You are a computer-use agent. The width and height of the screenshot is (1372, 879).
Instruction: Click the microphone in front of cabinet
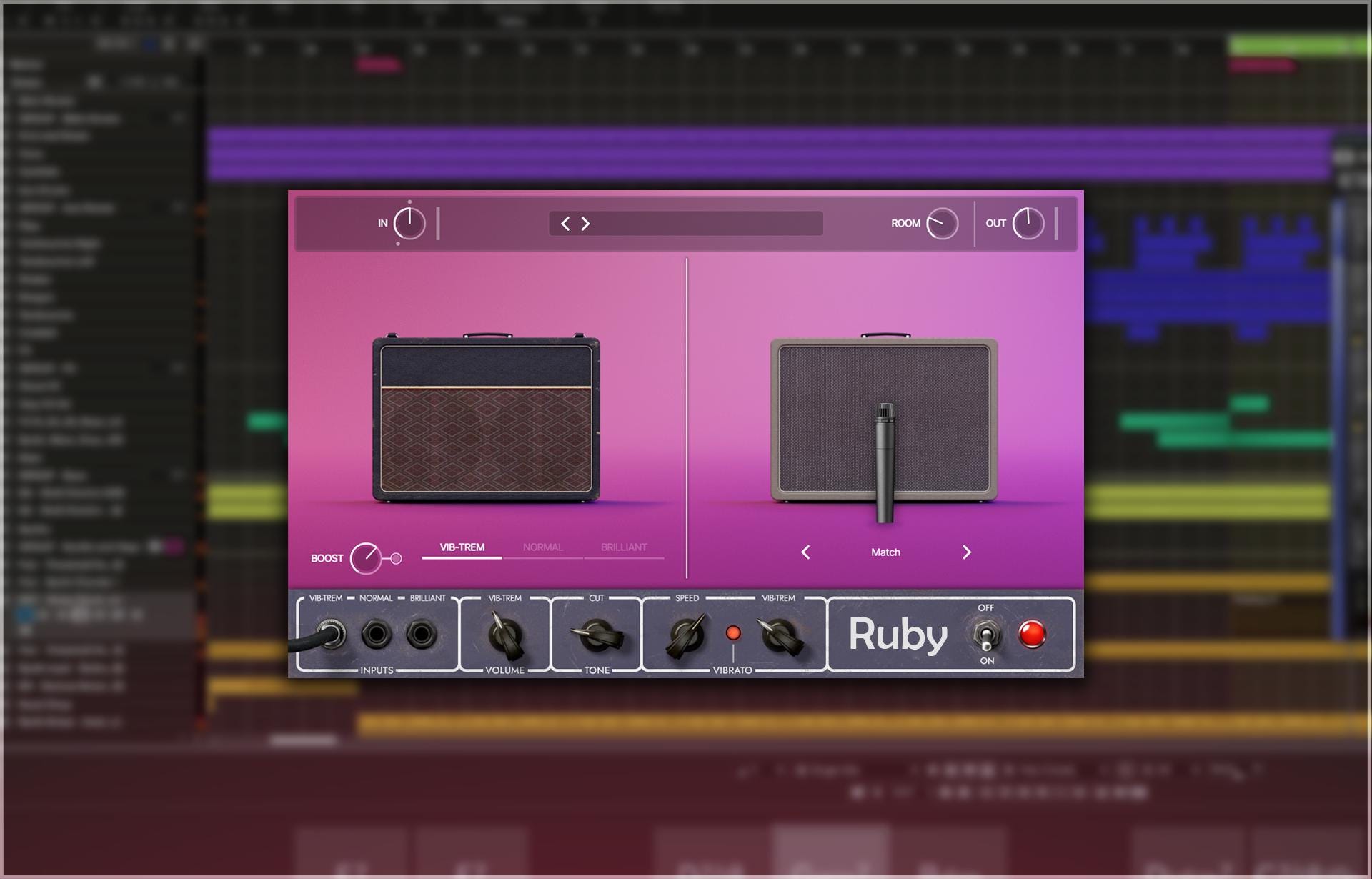click(885, 463)
